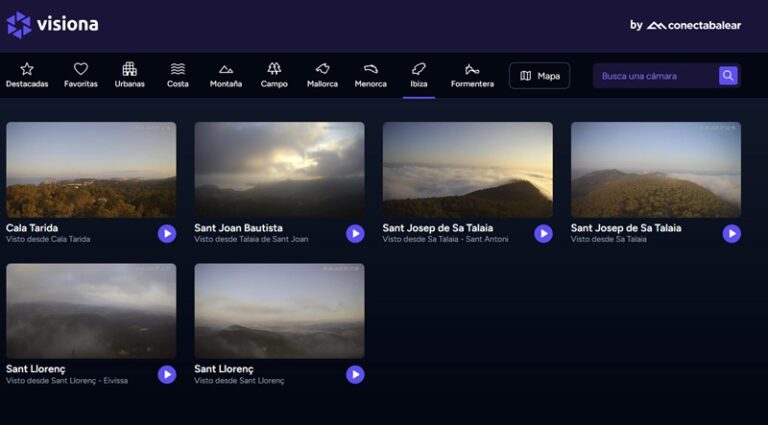Viewport: 768px width, 425px height.
Task: Click 'Visto desde Sant Llorenç - Eivissa' text
Action: click(x=67, y=380)
